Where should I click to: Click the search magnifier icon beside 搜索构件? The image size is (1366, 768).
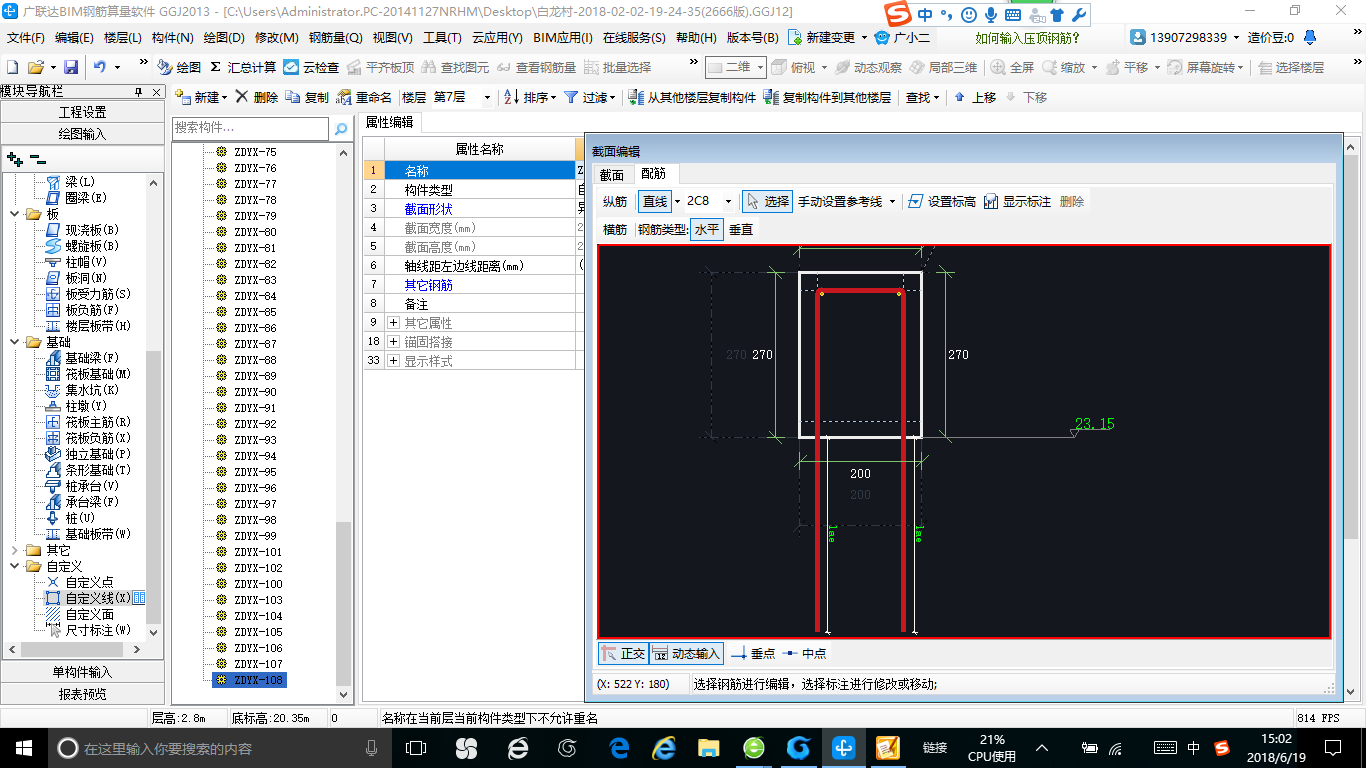coord(340,128)
